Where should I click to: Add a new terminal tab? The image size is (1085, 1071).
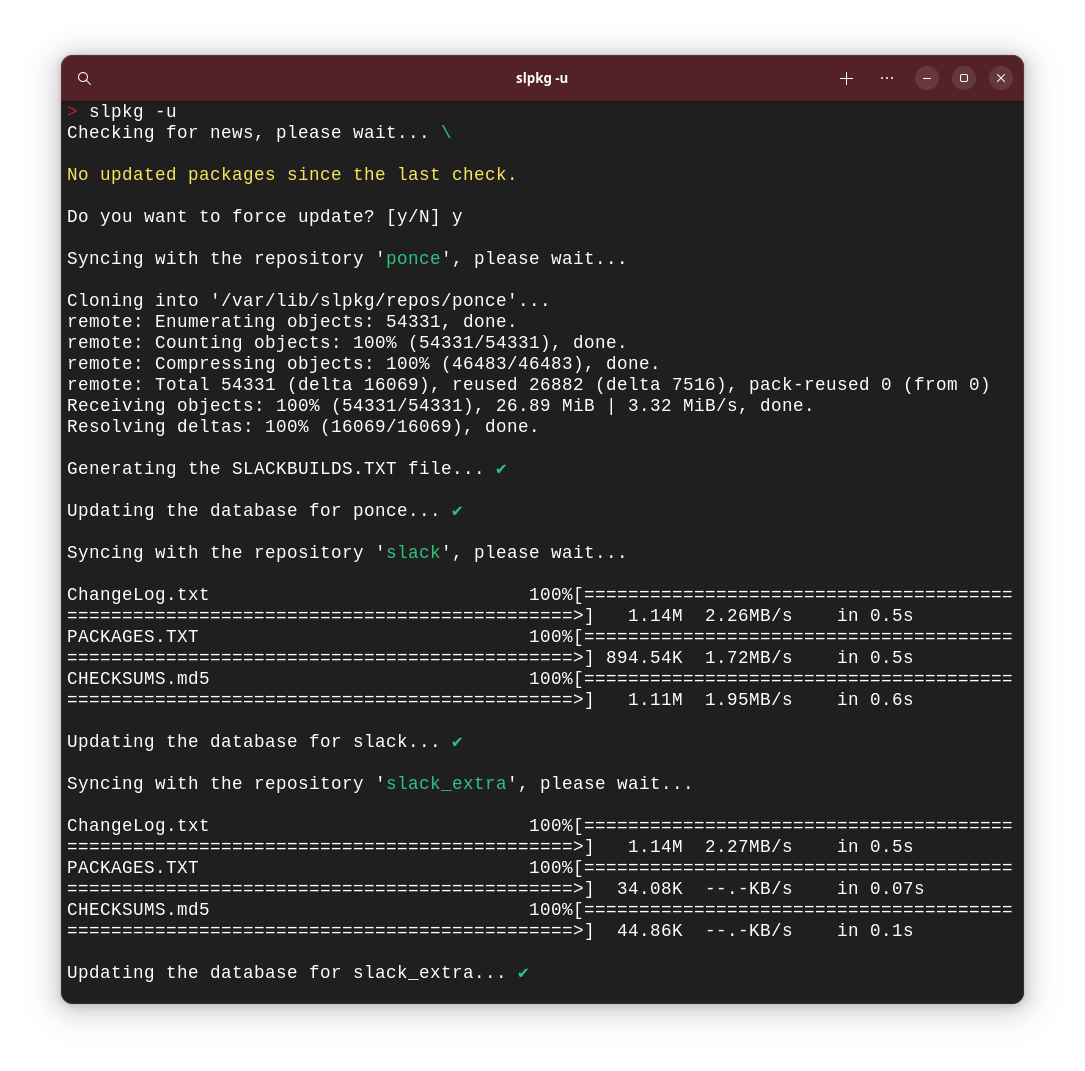pyautogui.click(x=846, y=78)
